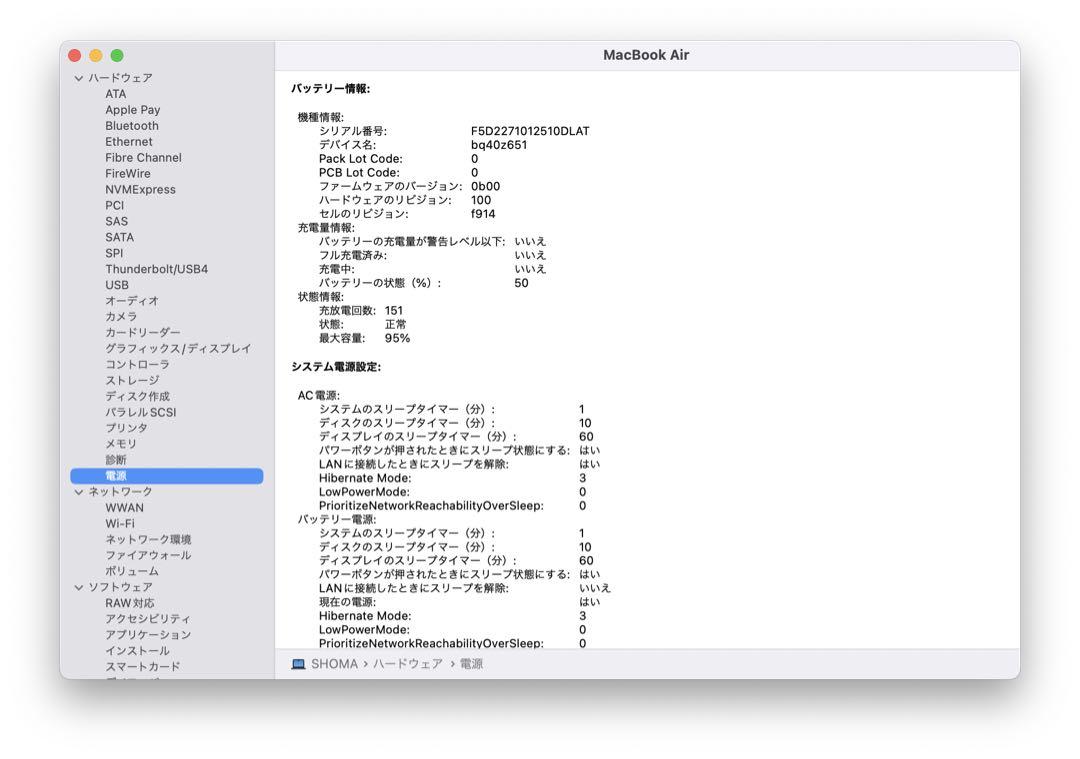Click the ハードウェア section header label

tap(121, 78)
